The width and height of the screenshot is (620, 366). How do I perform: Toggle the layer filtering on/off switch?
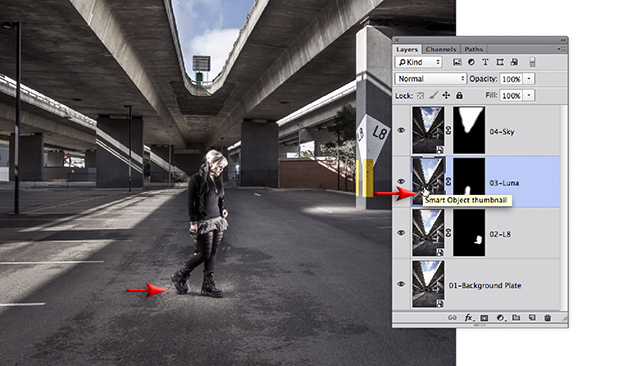point(532,62)
